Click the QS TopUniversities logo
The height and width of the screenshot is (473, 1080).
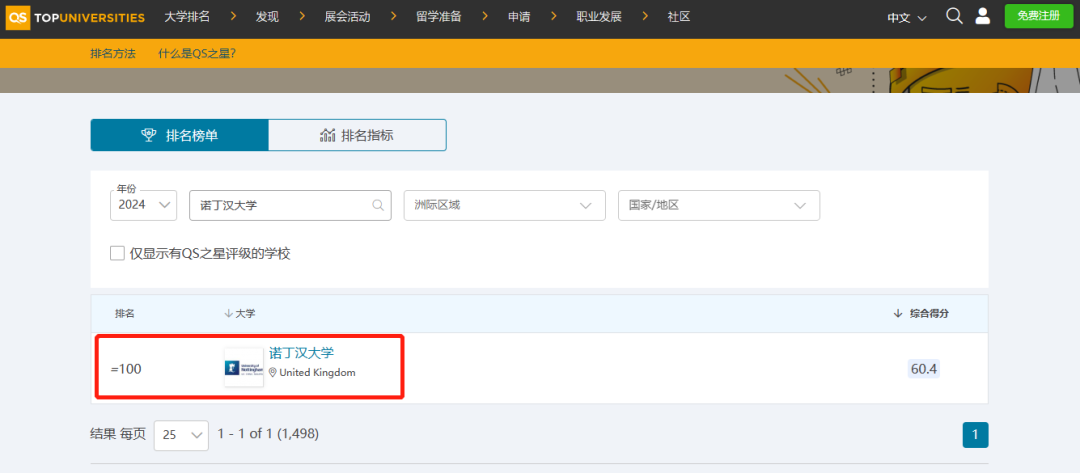[x=75, y=17]
